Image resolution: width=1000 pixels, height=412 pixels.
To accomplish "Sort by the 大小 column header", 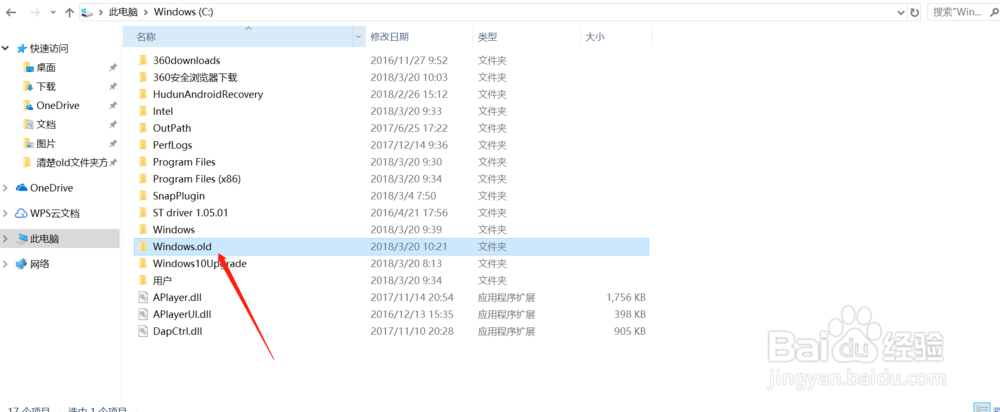I will 615,37.
